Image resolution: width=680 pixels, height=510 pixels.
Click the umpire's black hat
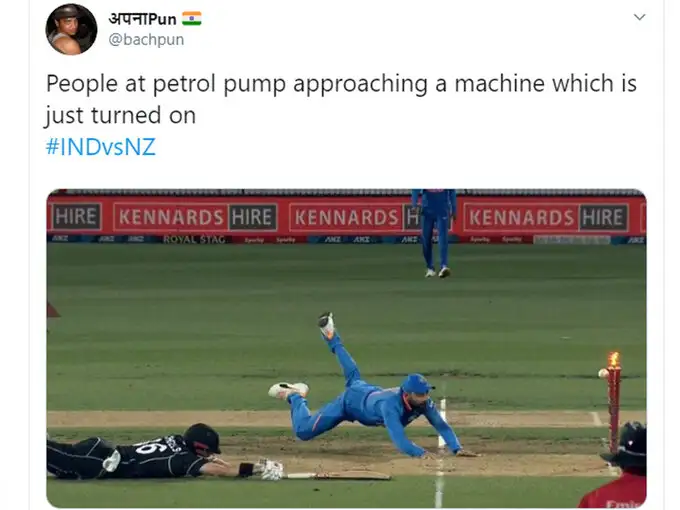(628, 445)
